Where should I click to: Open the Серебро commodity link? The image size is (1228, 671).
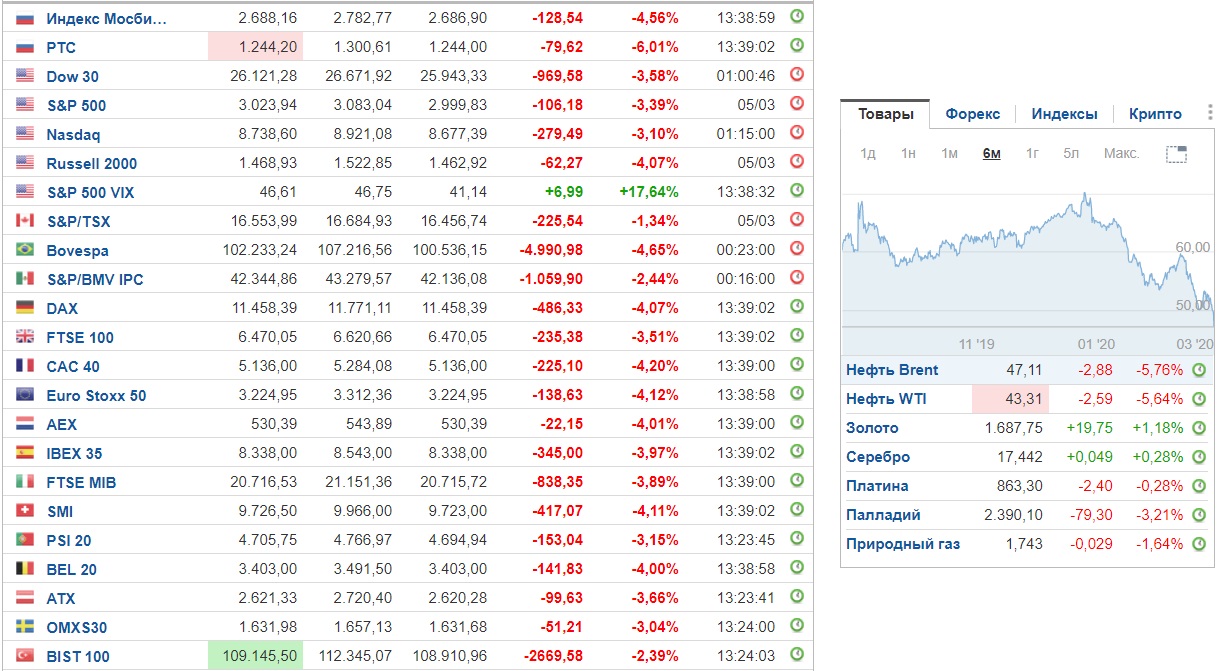coord(878,456)
